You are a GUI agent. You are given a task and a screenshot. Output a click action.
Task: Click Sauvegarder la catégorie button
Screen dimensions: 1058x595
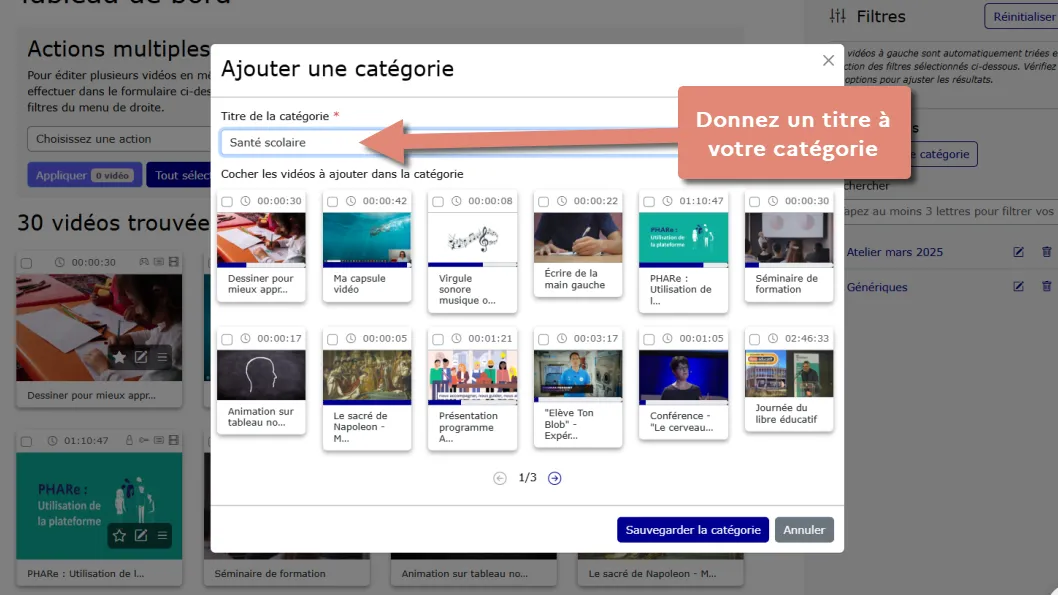point(693,530)
